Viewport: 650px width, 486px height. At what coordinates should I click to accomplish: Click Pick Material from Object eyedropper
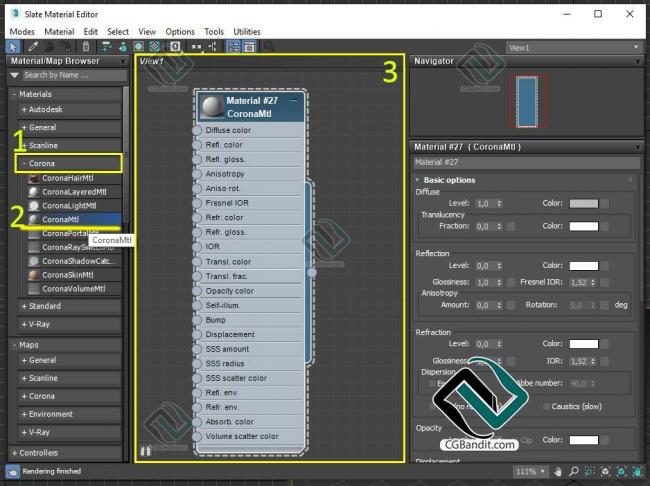coord(33,47)
